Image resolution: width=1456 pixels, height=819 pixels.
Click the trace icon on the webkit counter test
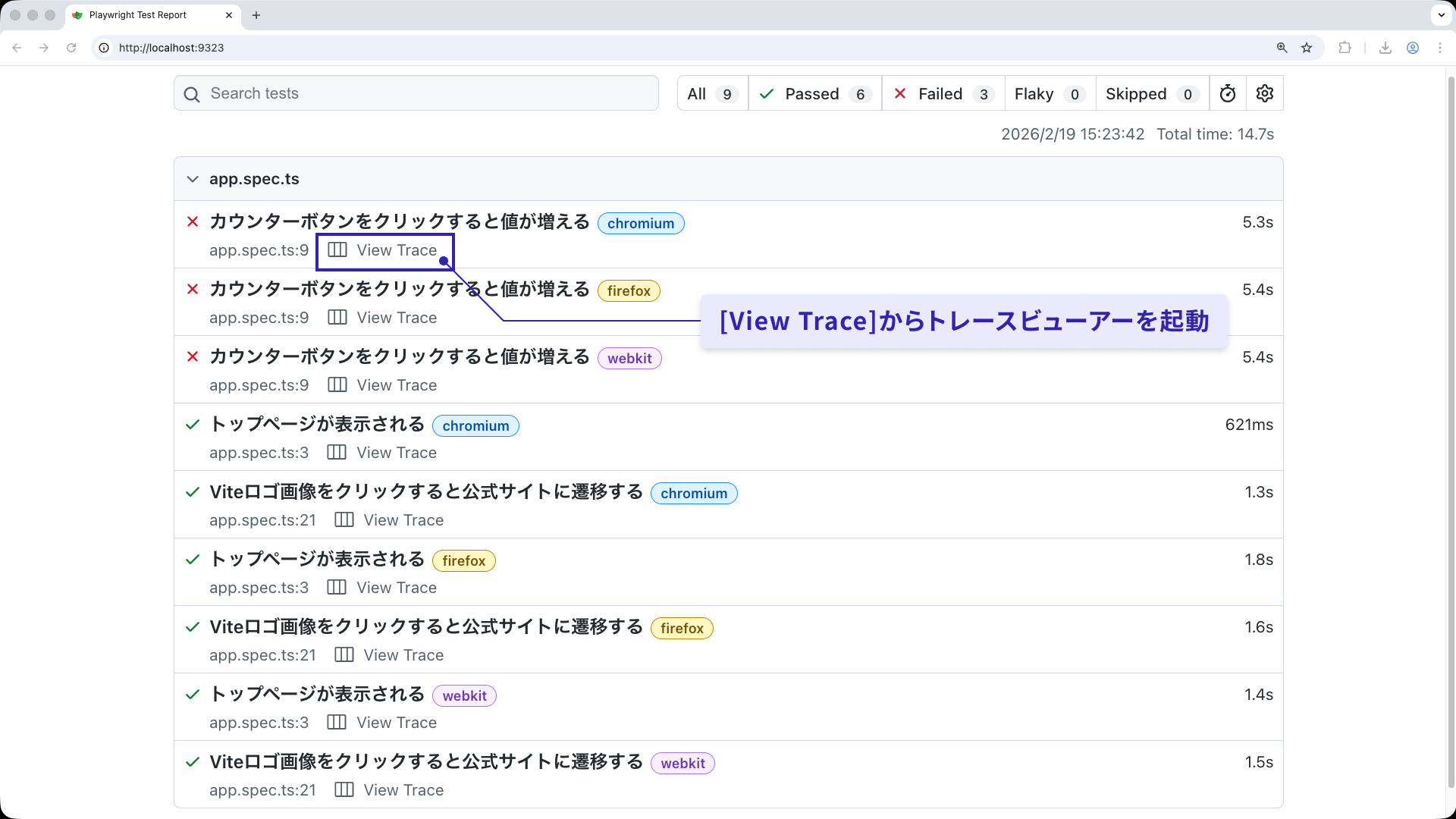coord(336,384)
